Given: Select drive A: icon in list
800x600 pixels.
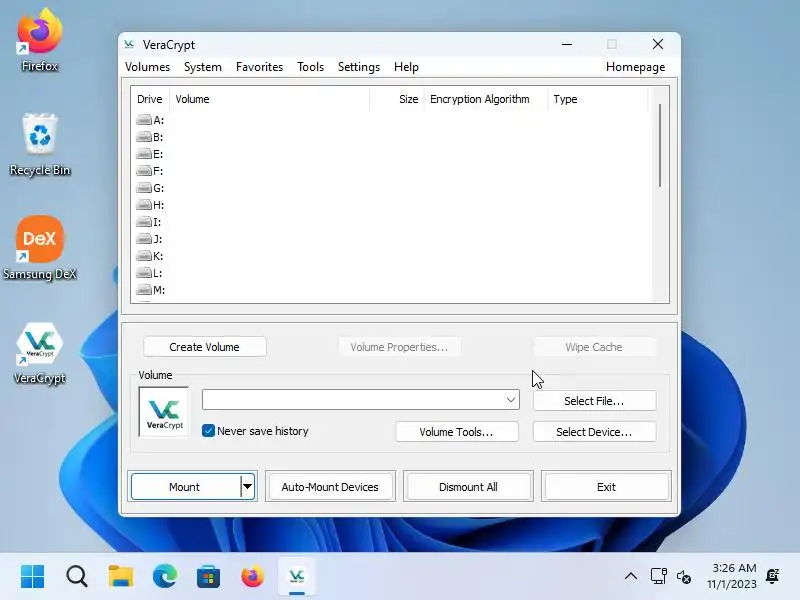Looking at the screenshot, I should (144, 120).
